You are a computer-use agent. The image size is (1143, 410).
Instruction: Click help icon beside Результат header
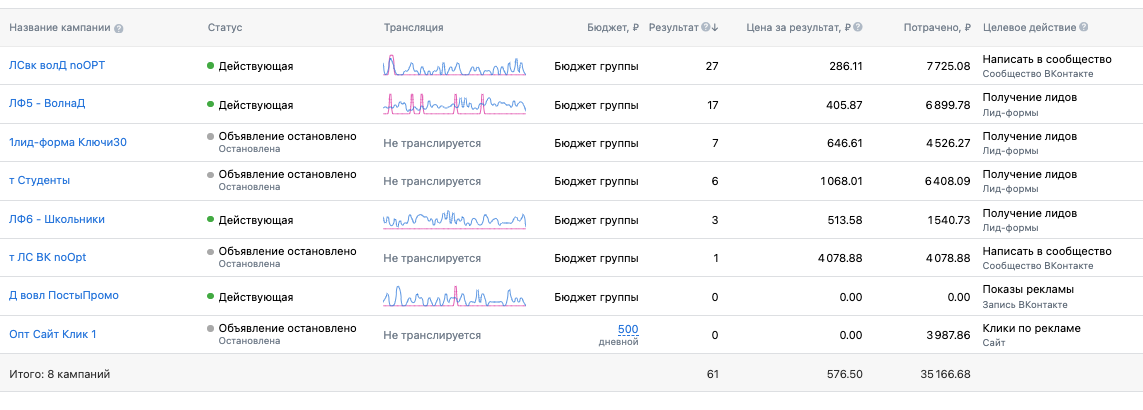[x=705, y=28]
